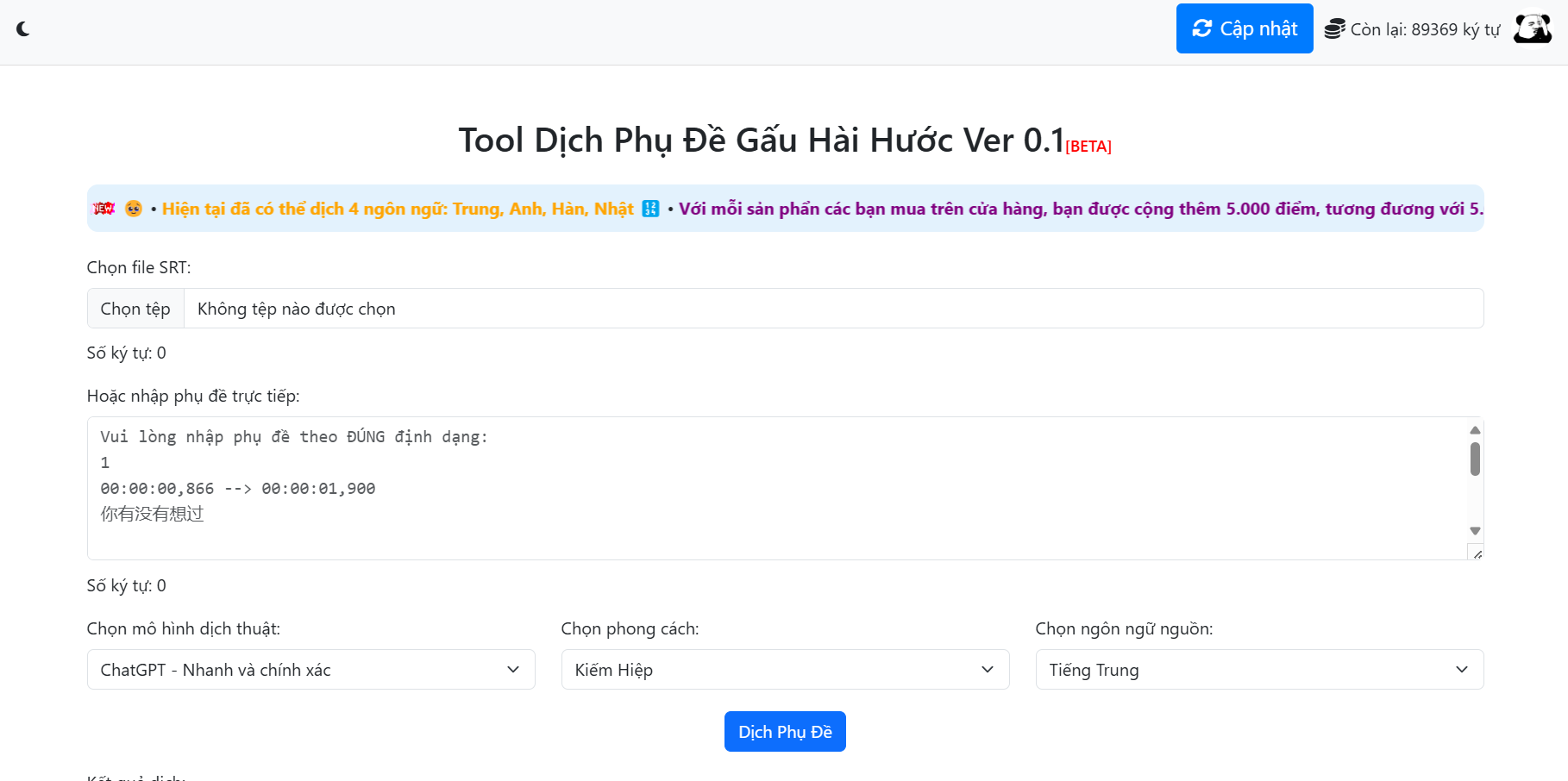Click the subtitle text input area
This screenshot has height=781, width=1568.
(776, 488)
